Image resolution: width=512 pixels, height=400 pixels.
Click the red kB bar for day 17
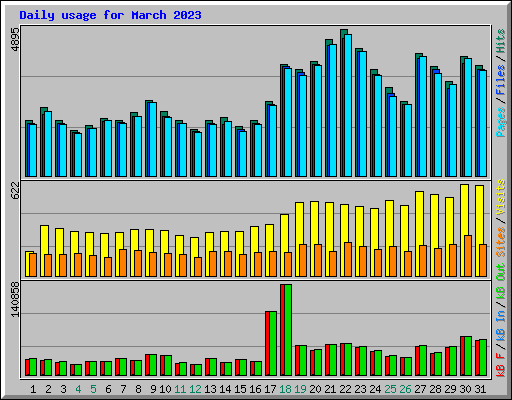pos(268,343)
